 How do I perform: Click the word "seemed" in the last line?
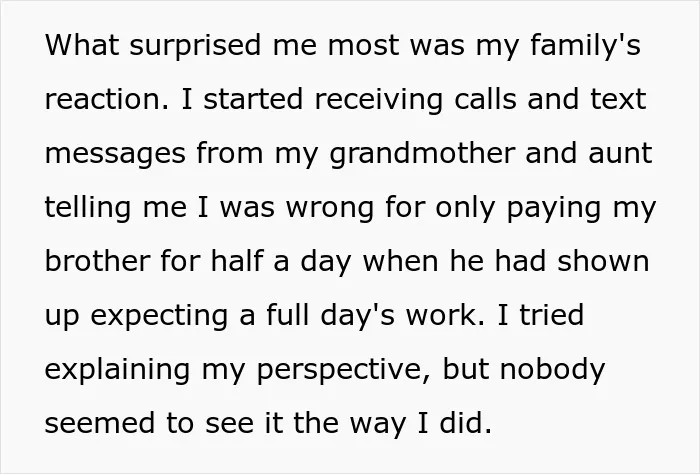tap(99, 423)
